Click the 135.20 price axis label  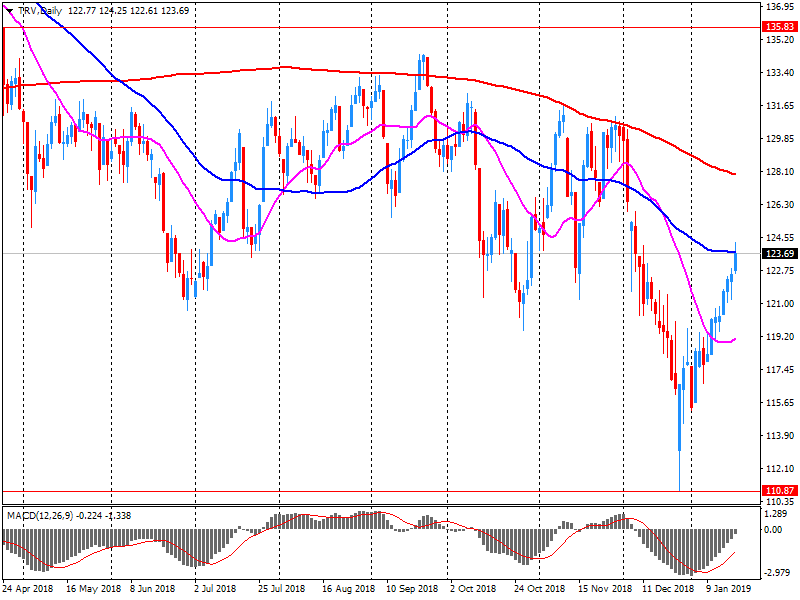(x=780, y=39)
